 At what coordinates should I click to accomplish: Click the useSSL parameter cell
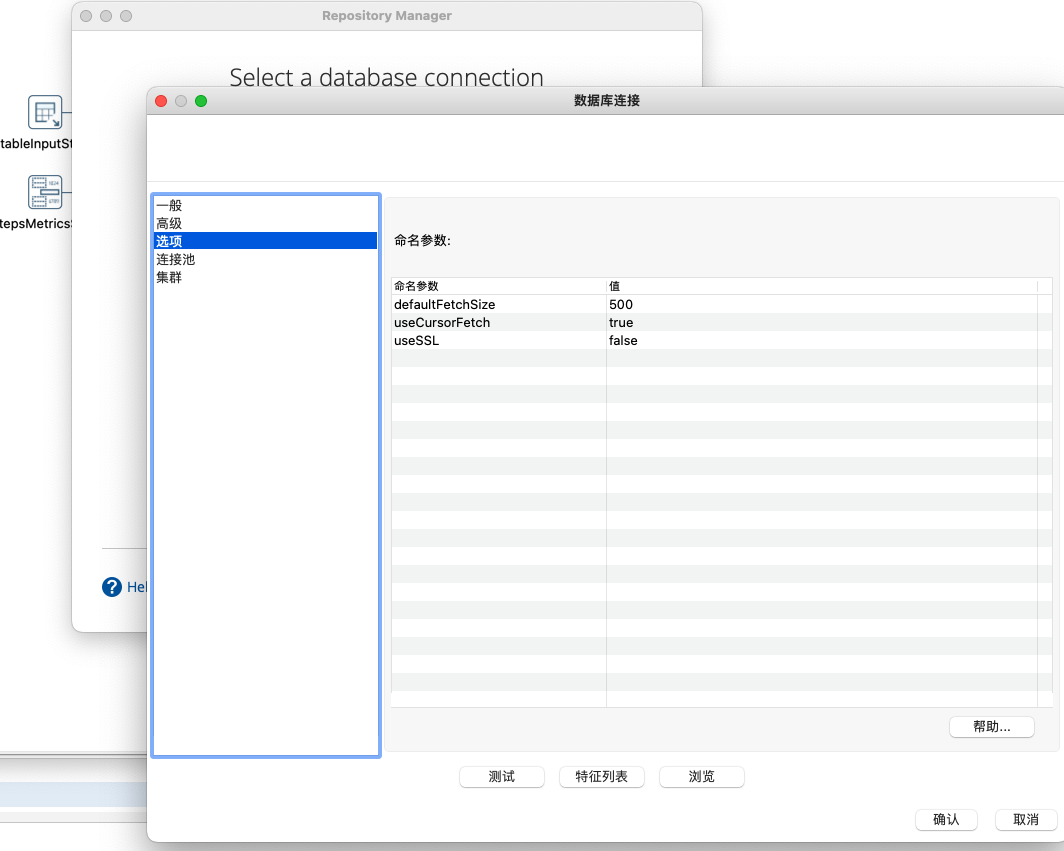point(499,340)
